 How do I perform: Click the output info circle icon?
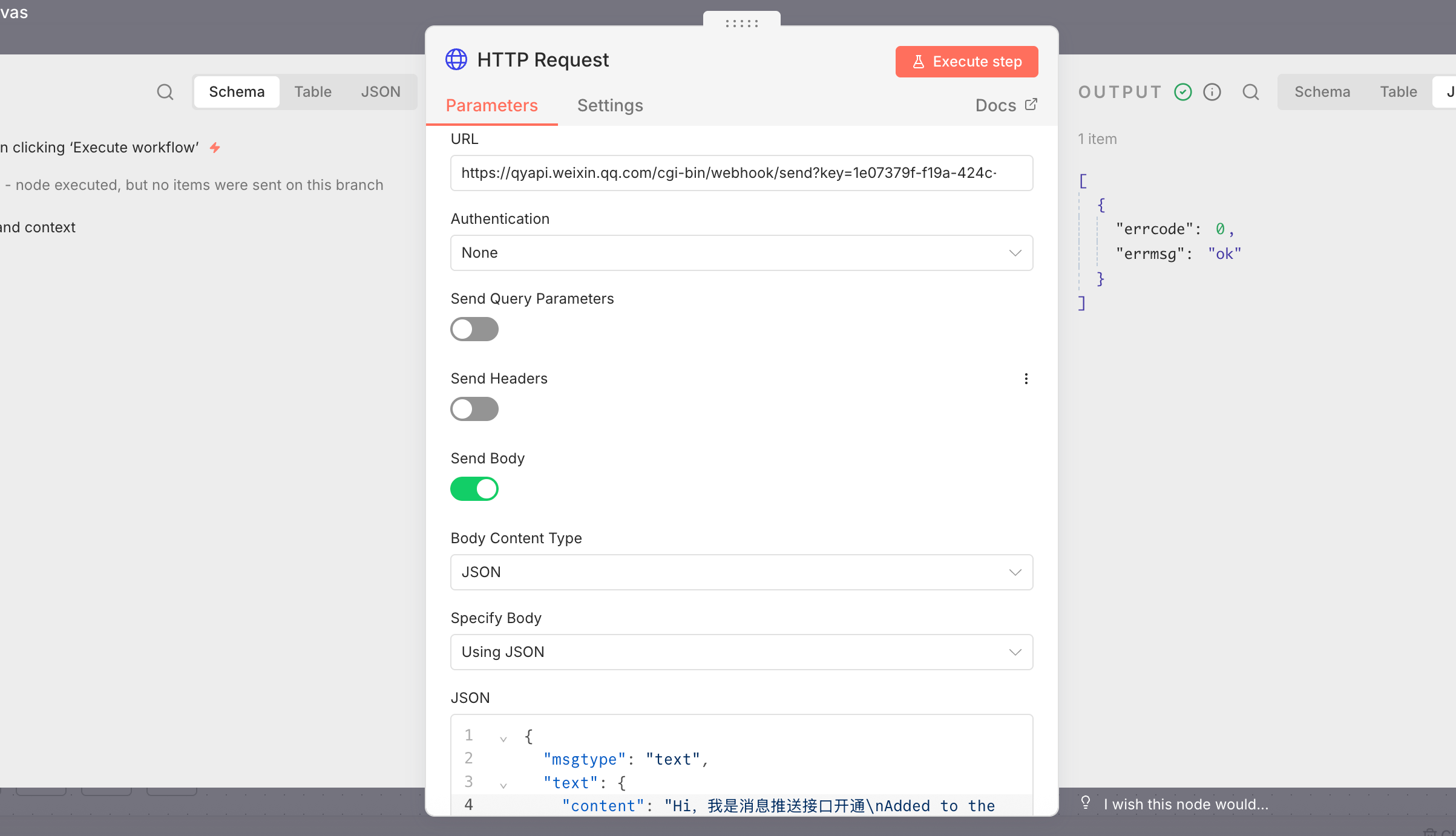(x=1212, y=92)
